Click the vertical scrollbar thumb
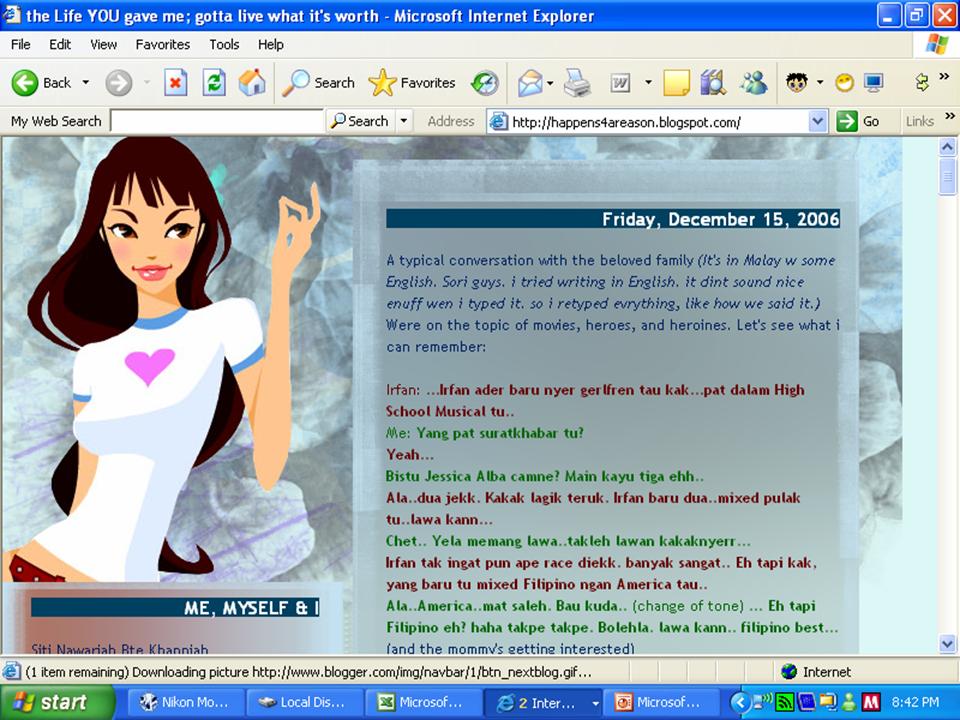 click(x=947, y=176)
